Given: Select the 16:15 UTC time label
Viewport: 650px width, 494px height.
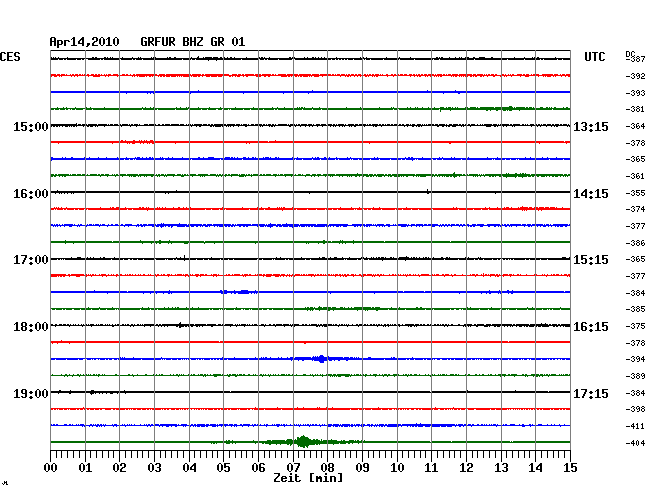Looking at the screenshot, I should tap(591, 327).
